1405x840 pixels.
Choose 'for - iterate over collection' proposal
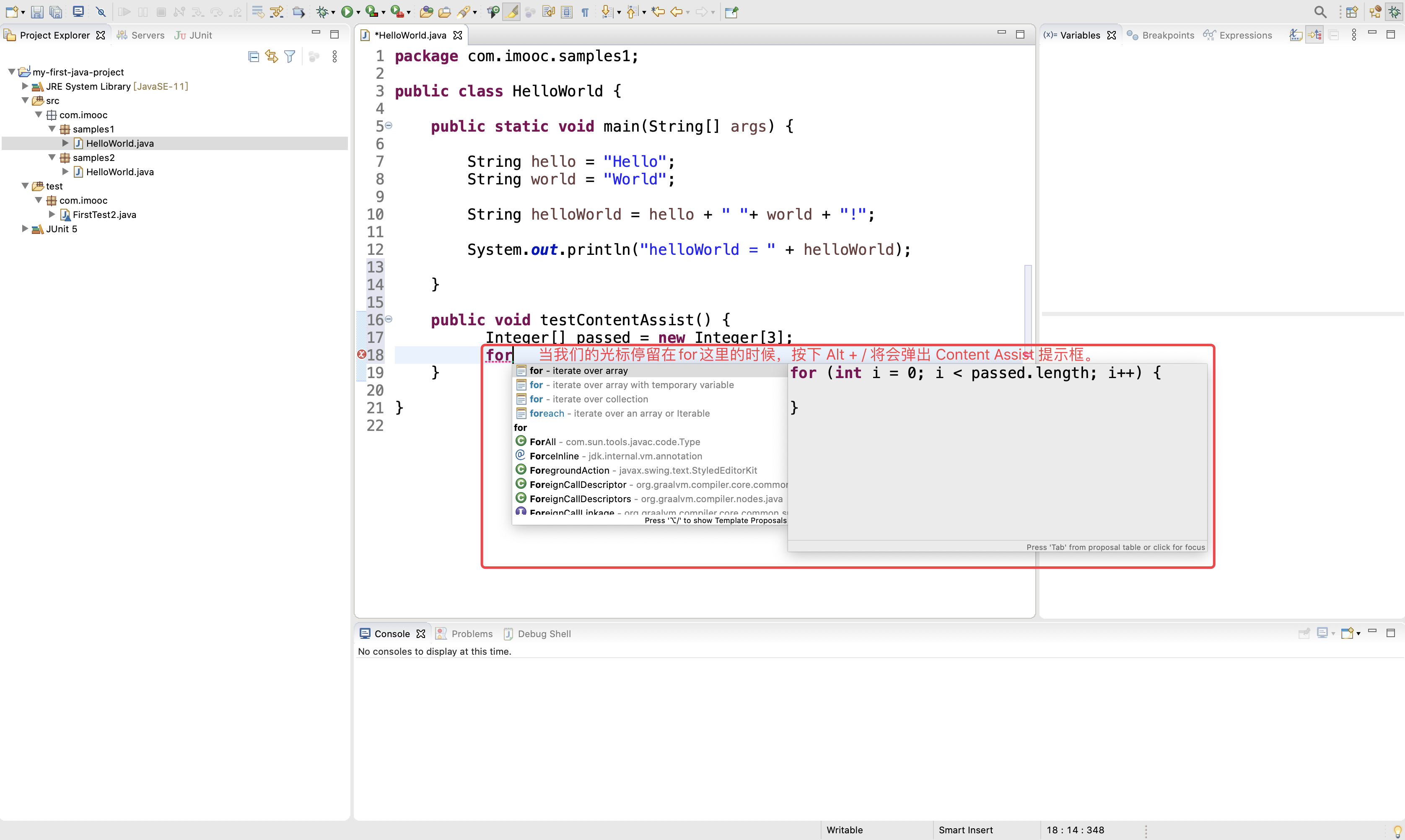click(650, 399)
